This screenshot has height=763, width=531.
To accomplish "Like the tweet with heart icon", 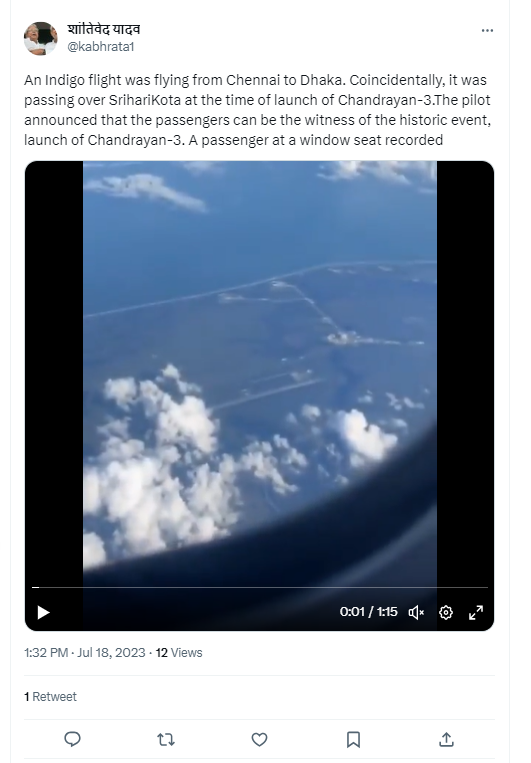I will coord(259,739).
